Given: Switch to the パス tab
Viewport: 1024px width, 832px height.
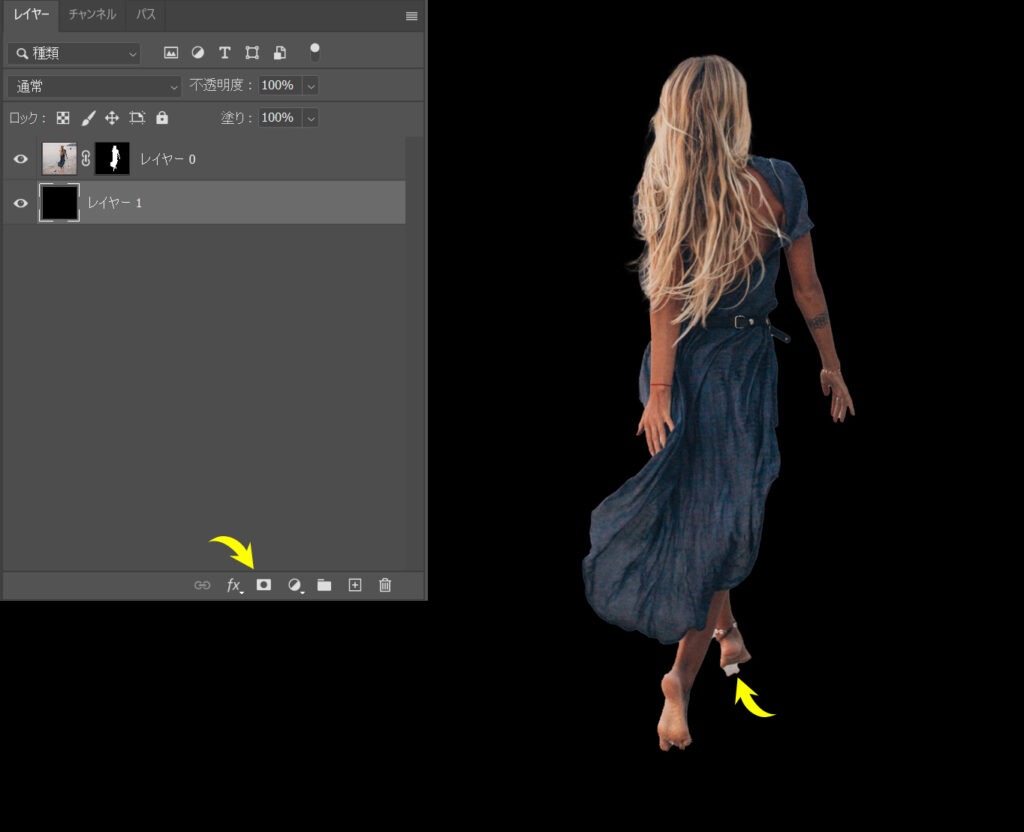Looking at the screenshot, I should click(146, 14).
